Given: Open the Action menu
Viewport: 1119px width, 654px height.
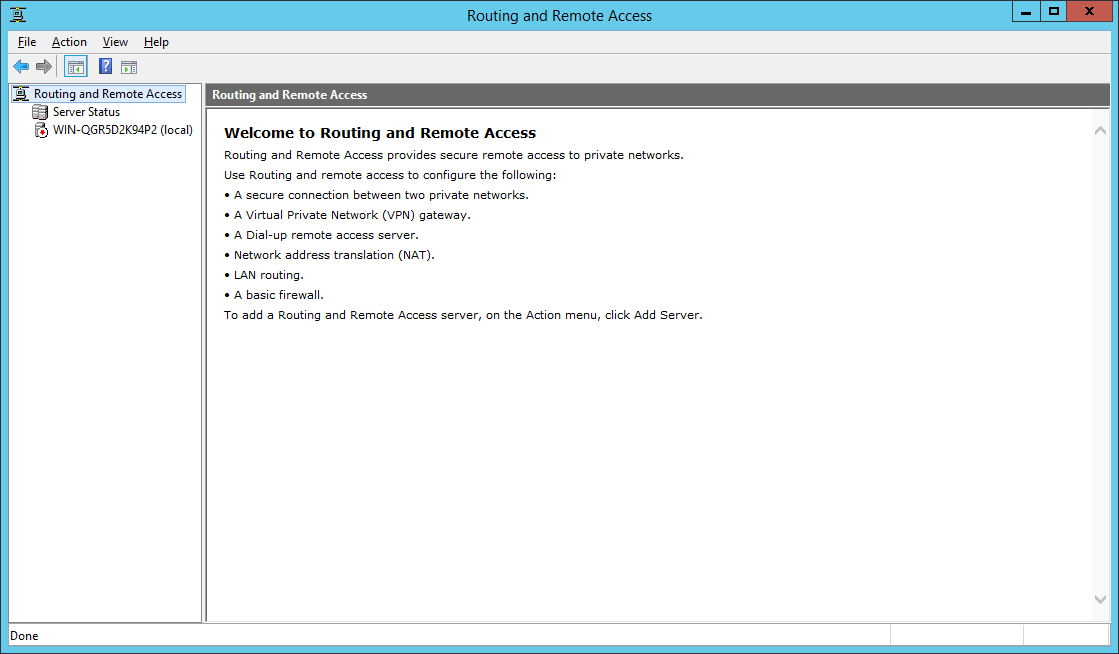Looking at the screenshot, I should (69, 42).
